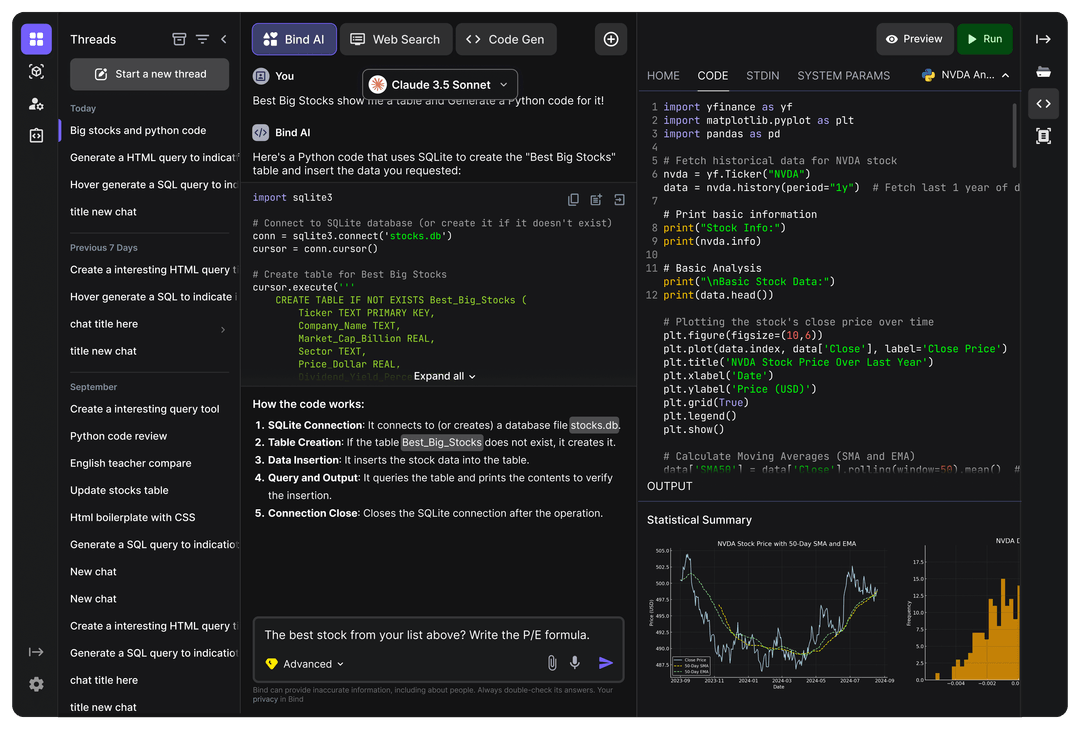Click the collapse right panel arrow icon

[x=1043, y=39]
